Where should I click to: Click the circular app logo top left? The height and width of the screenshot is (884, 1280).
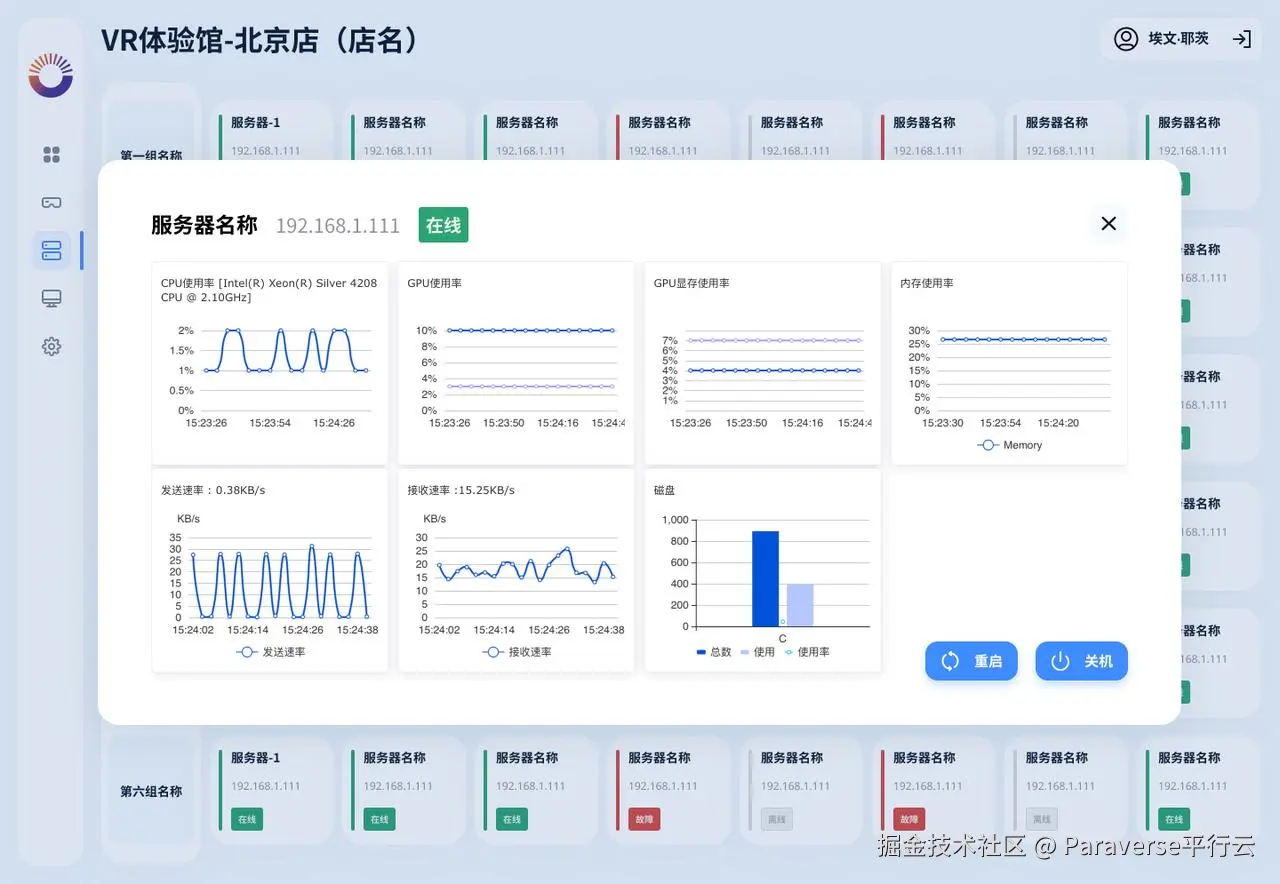pos(51,74)
